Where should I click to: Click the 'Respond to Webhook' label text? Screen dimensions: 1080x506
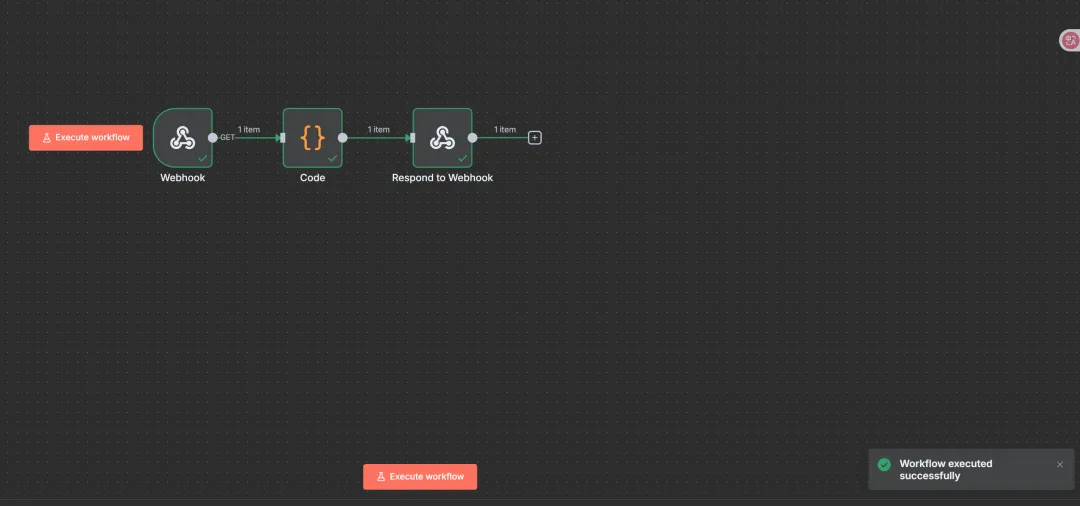point(442,178)
